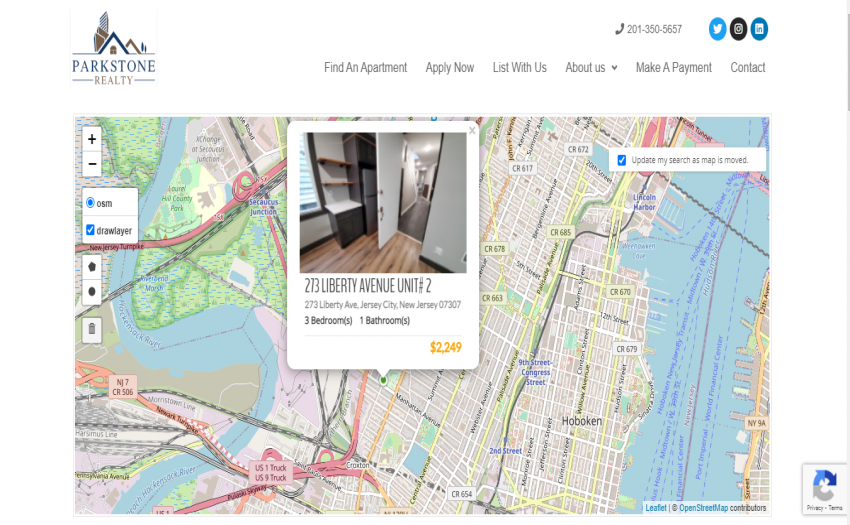This screenshot has width=850, height=525.
Task: Zoom in on the map
Action: (92, 140)
